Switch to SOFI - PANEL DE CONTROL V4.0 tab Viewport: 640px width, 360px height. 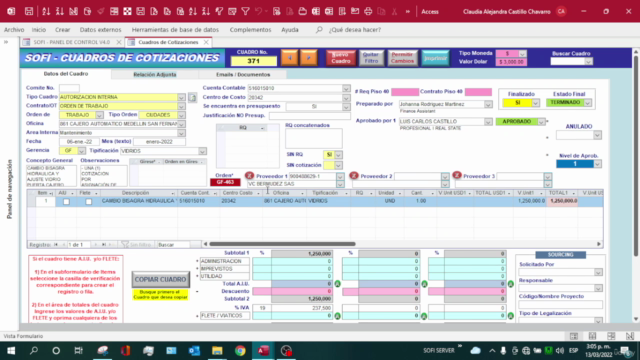[71, 42]
